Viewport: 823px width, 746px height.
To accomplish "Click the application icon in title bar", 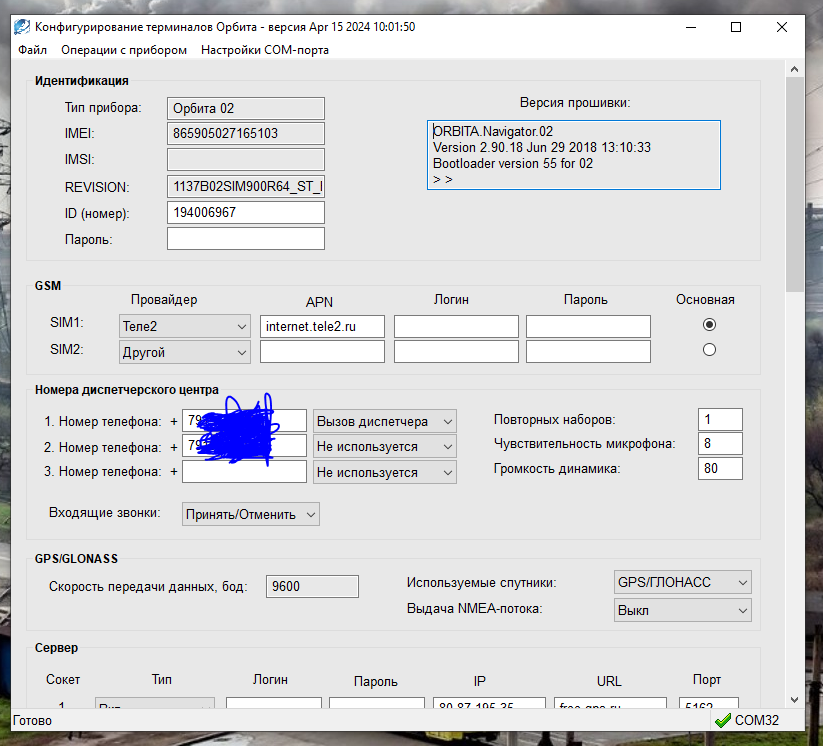I will pos(22,27).
